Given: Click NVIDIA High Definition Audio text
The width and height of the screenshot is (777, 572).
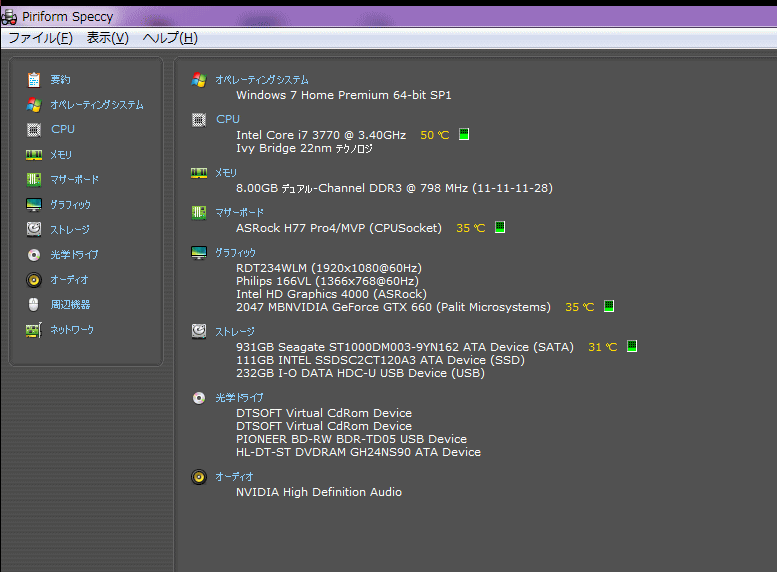Looking at the screenshot, I should click(x=319, y=492).
